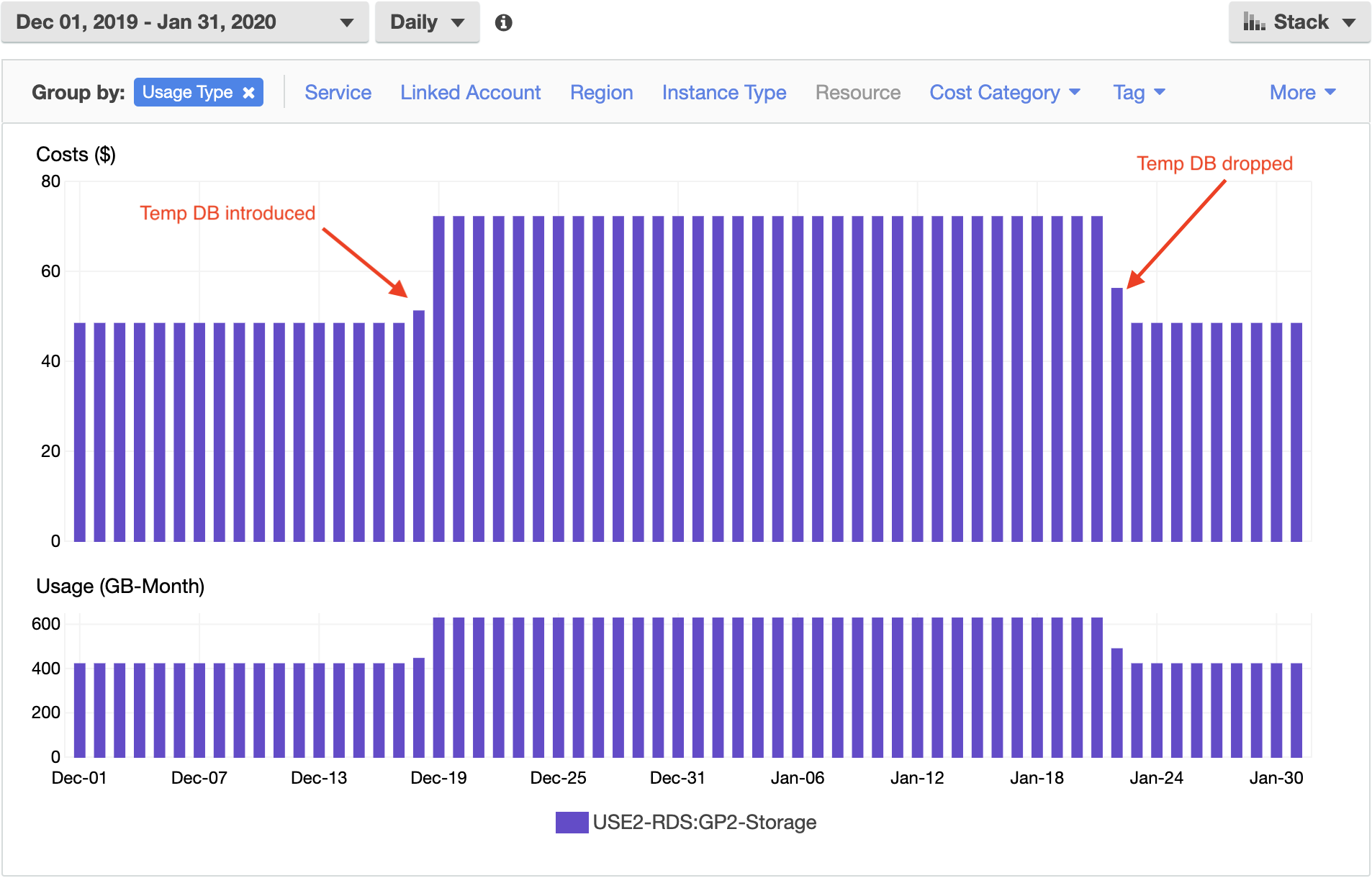The image size is (1372, 878).
Task: Remove the Usage Type grouping filter
Action: 248,93
